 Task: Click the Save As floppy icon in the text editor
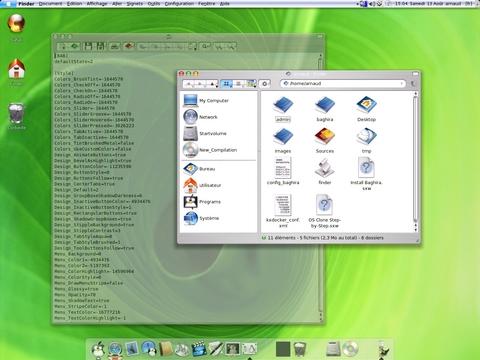coord(100,46)
